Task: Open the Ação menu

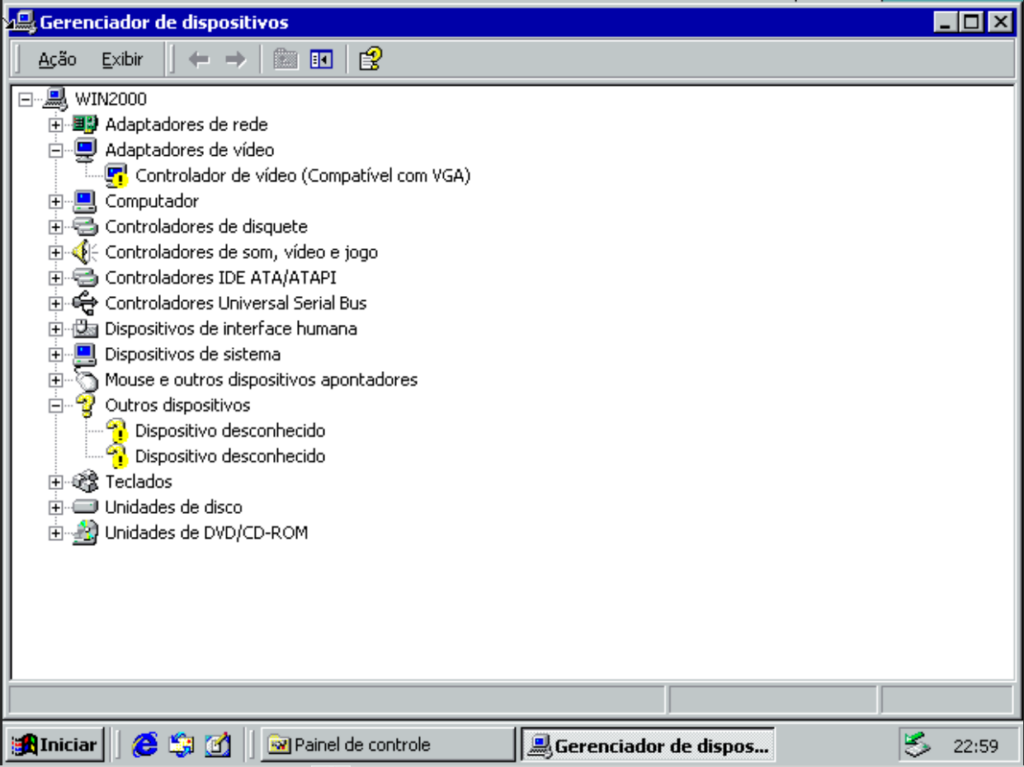Action: click(x=57, y=60)
